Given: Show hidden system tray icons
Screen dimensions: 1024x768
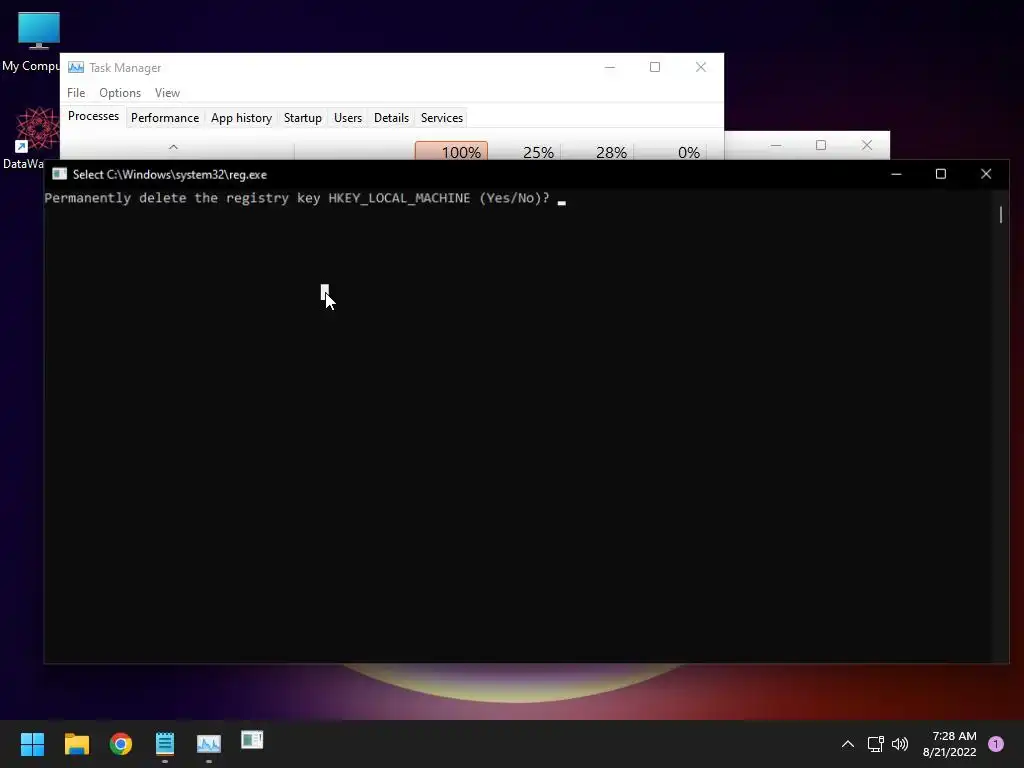Looking at the screenshot, I should [x=848, y=744].
